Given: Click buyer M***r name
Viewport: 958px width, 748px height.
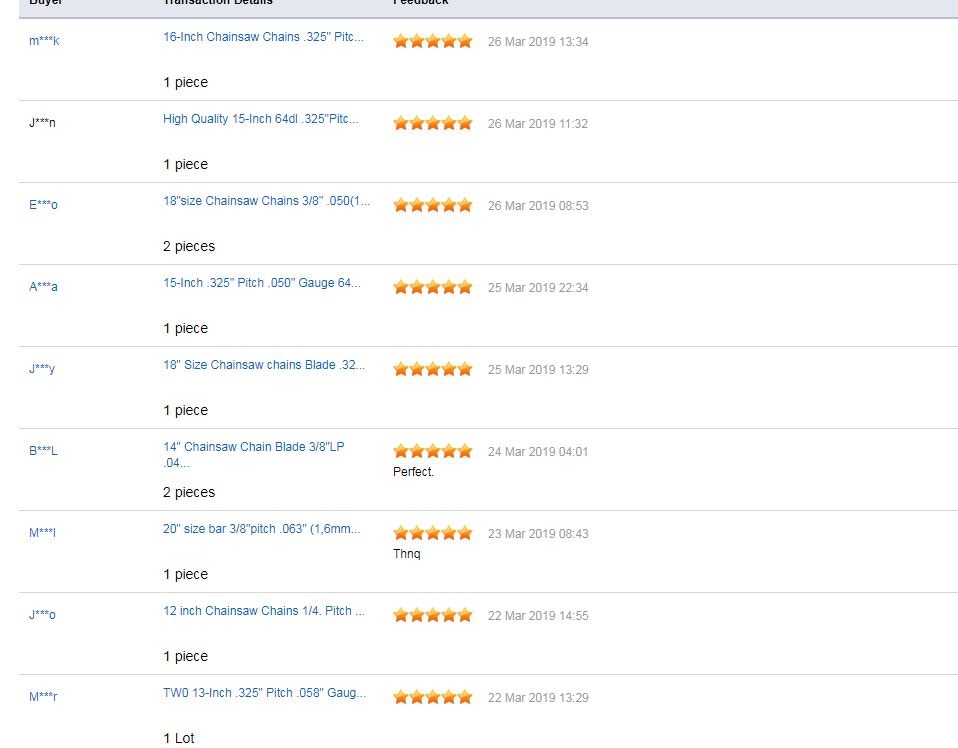Looking at the screenshot, I should point(43,697).
